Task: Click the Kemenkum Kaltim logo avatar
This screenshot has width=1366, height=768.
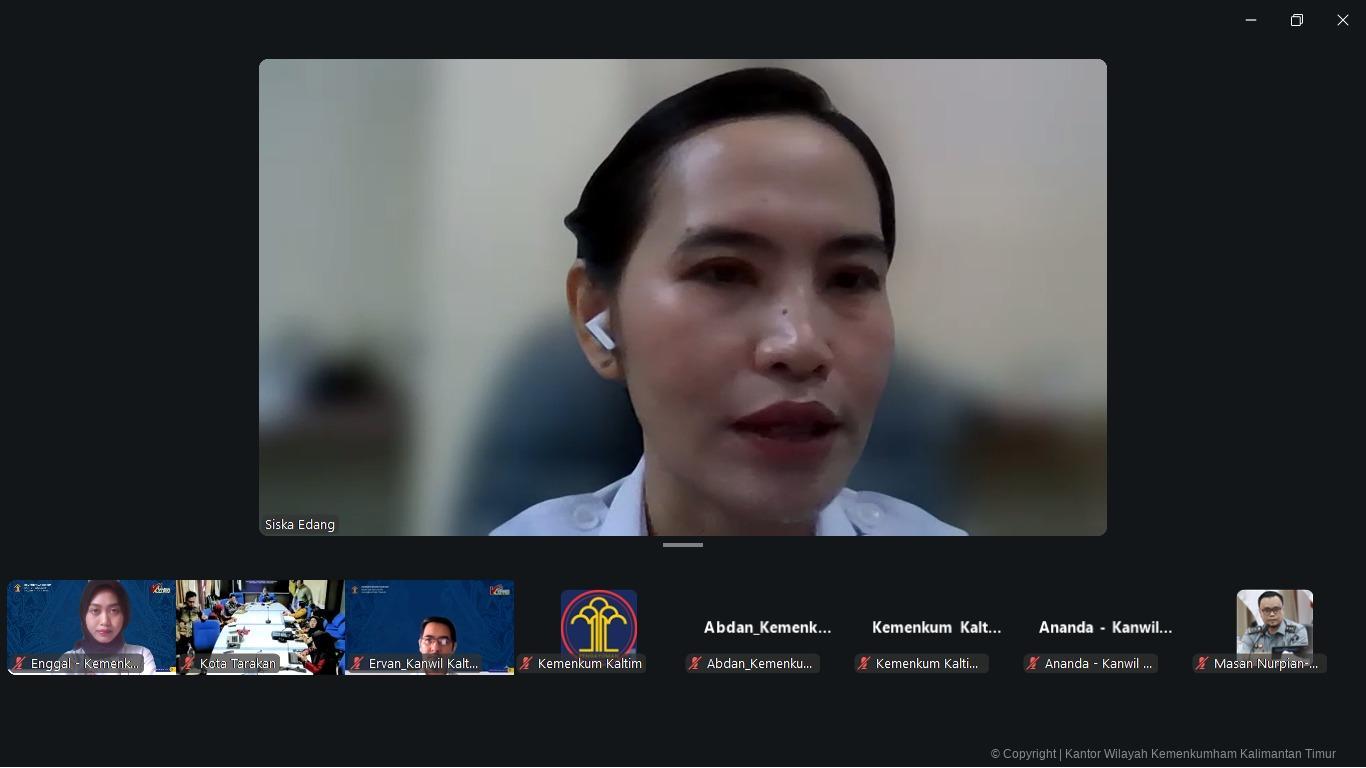Action: 598,622
